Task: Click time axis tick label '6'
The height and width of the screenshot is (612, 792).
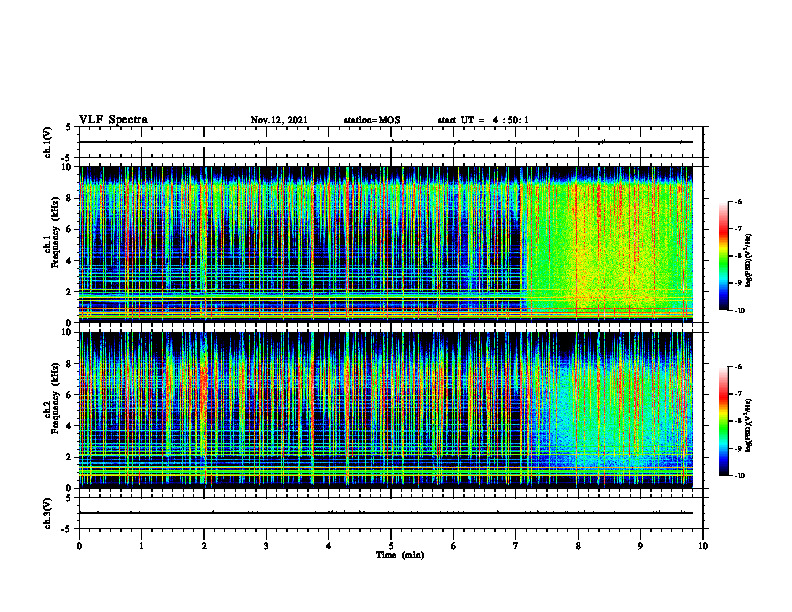Action: (454, 546)
